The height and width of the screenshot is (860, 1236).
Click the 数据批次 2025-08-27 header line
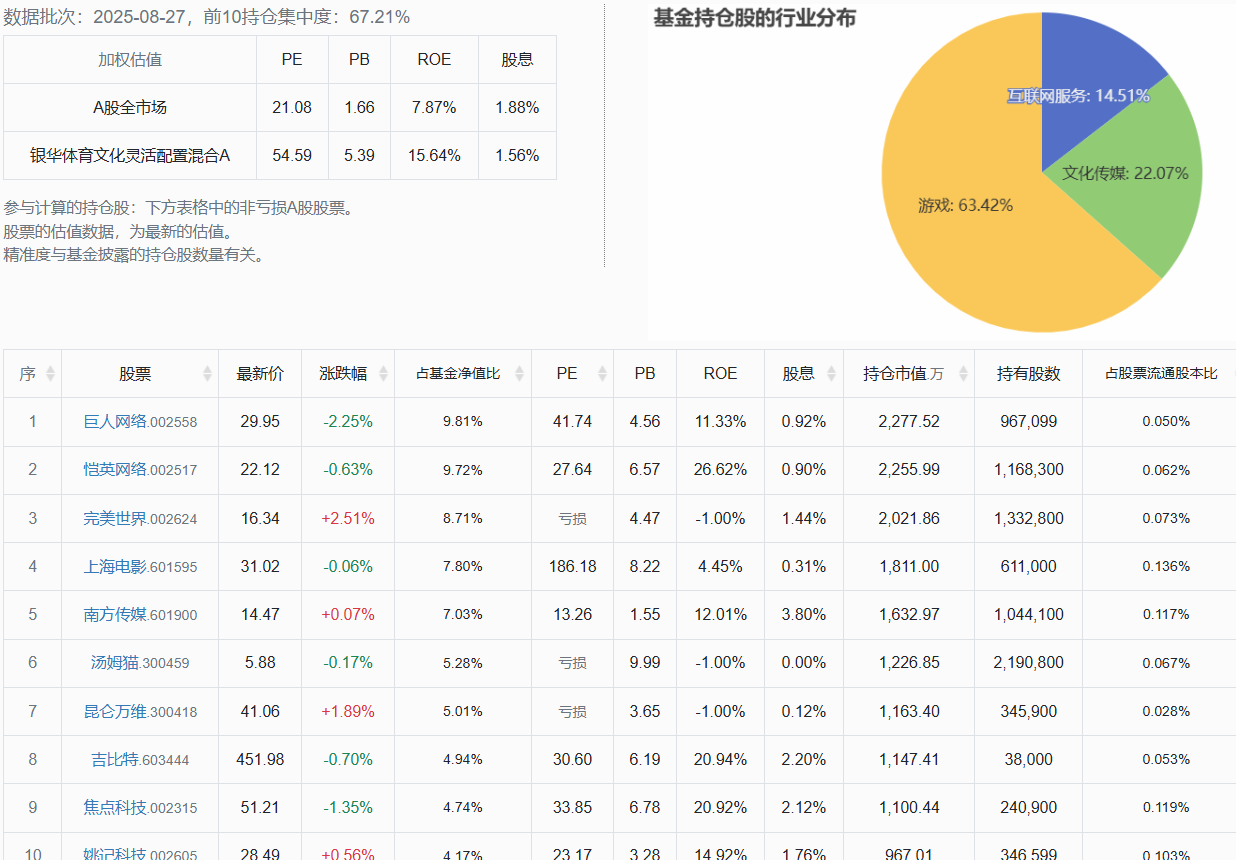coord(207,17)
